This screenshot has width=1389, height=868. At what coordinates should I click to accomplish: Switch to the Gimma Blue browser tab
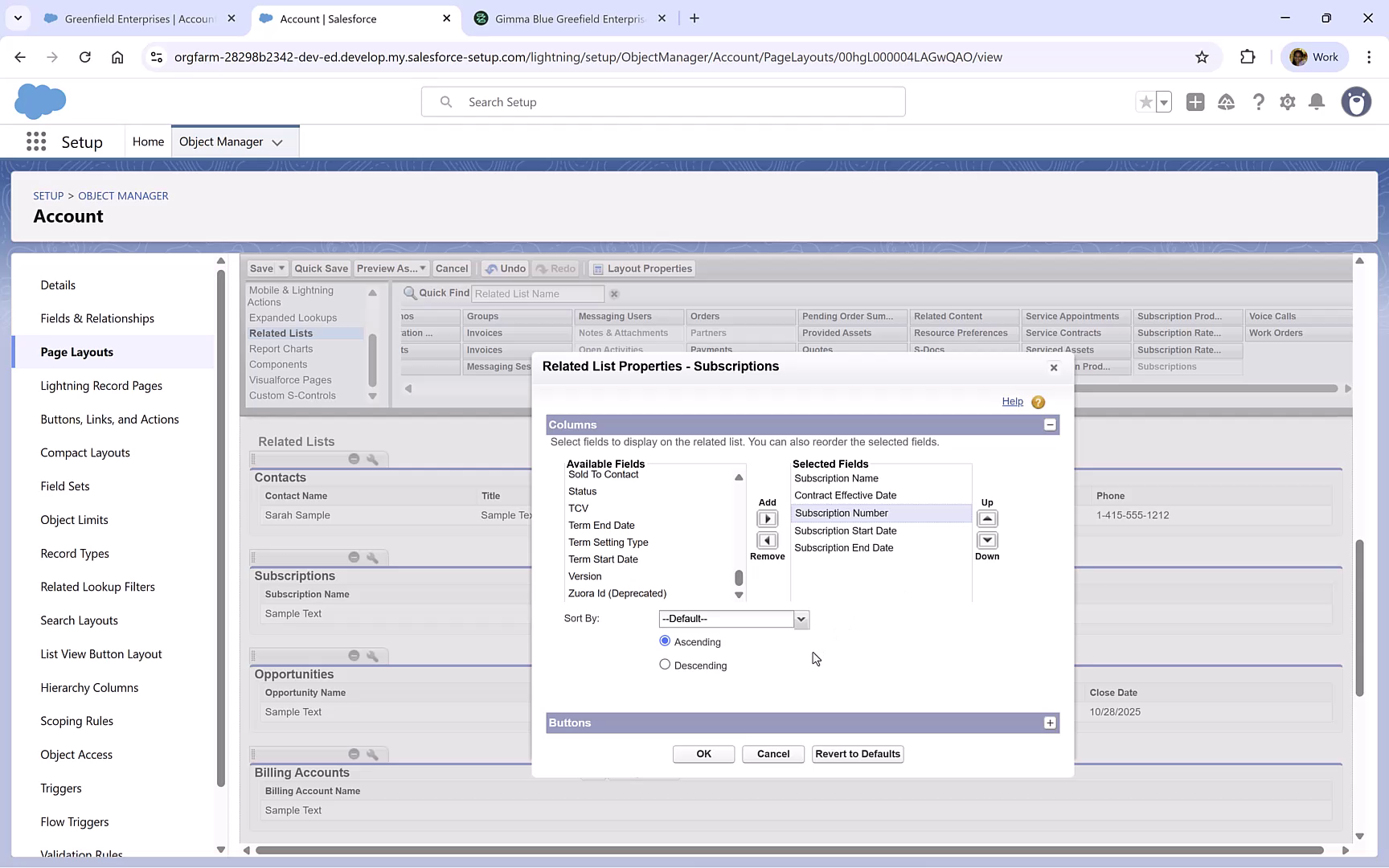[563, 18]
